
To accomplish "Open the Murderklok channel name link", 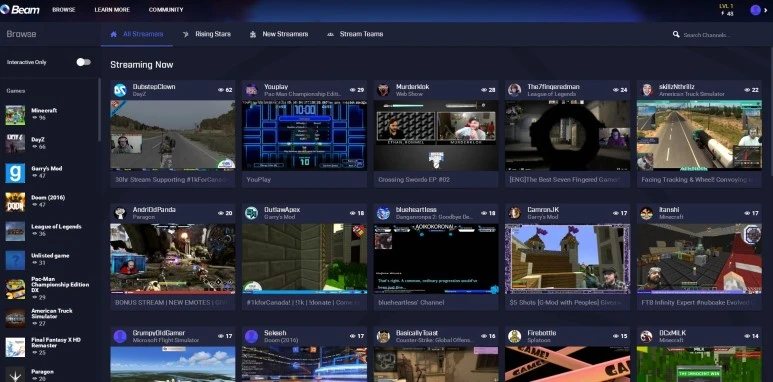I will pos(413,87).
